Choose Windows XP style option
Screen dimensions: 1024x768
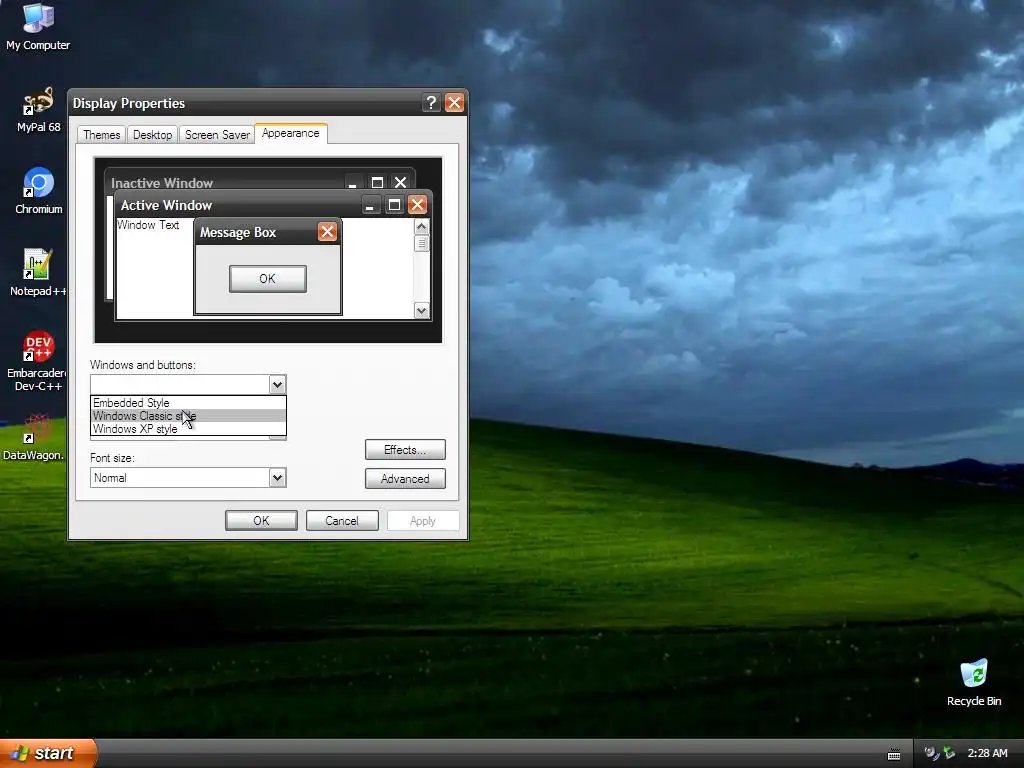pyautogui.click(x=188, y=429)
